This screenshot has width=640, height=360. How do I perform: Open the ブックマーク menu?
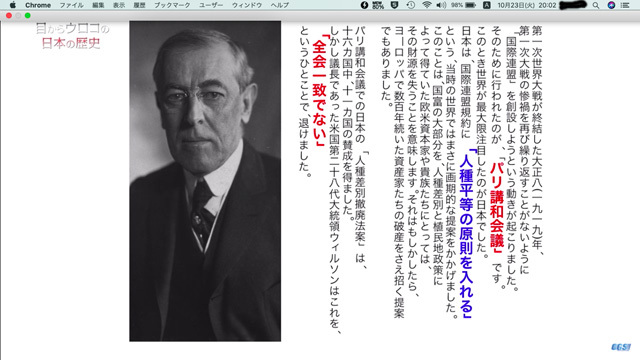click(x=172, y=5)
